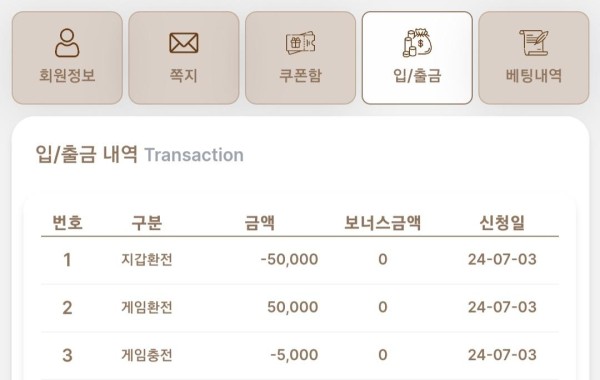Click the 입/출금 내역 Transaction heading
Image resolution: width=600 pixels, height=380 pixels.
click(140, 155)
